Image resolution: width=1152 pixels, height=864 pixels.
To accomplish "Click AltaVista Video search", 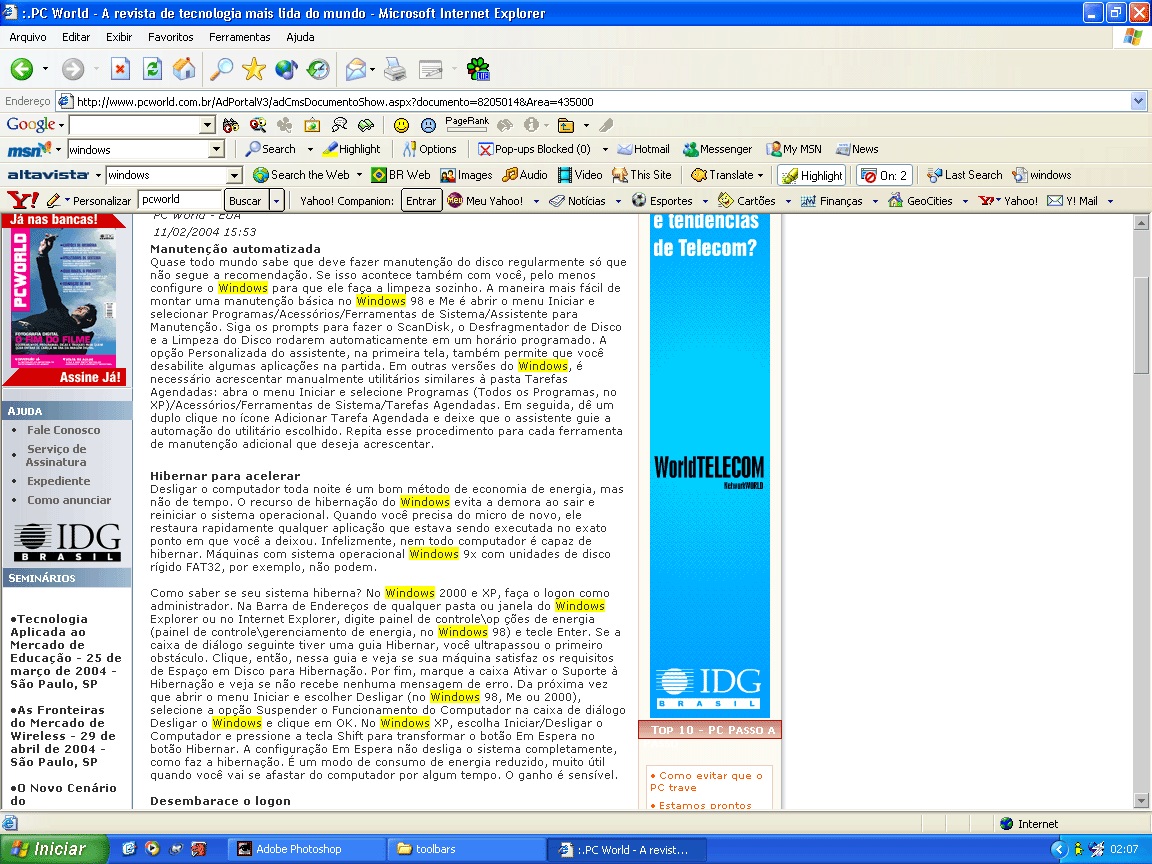I will (x=580, y=175).
